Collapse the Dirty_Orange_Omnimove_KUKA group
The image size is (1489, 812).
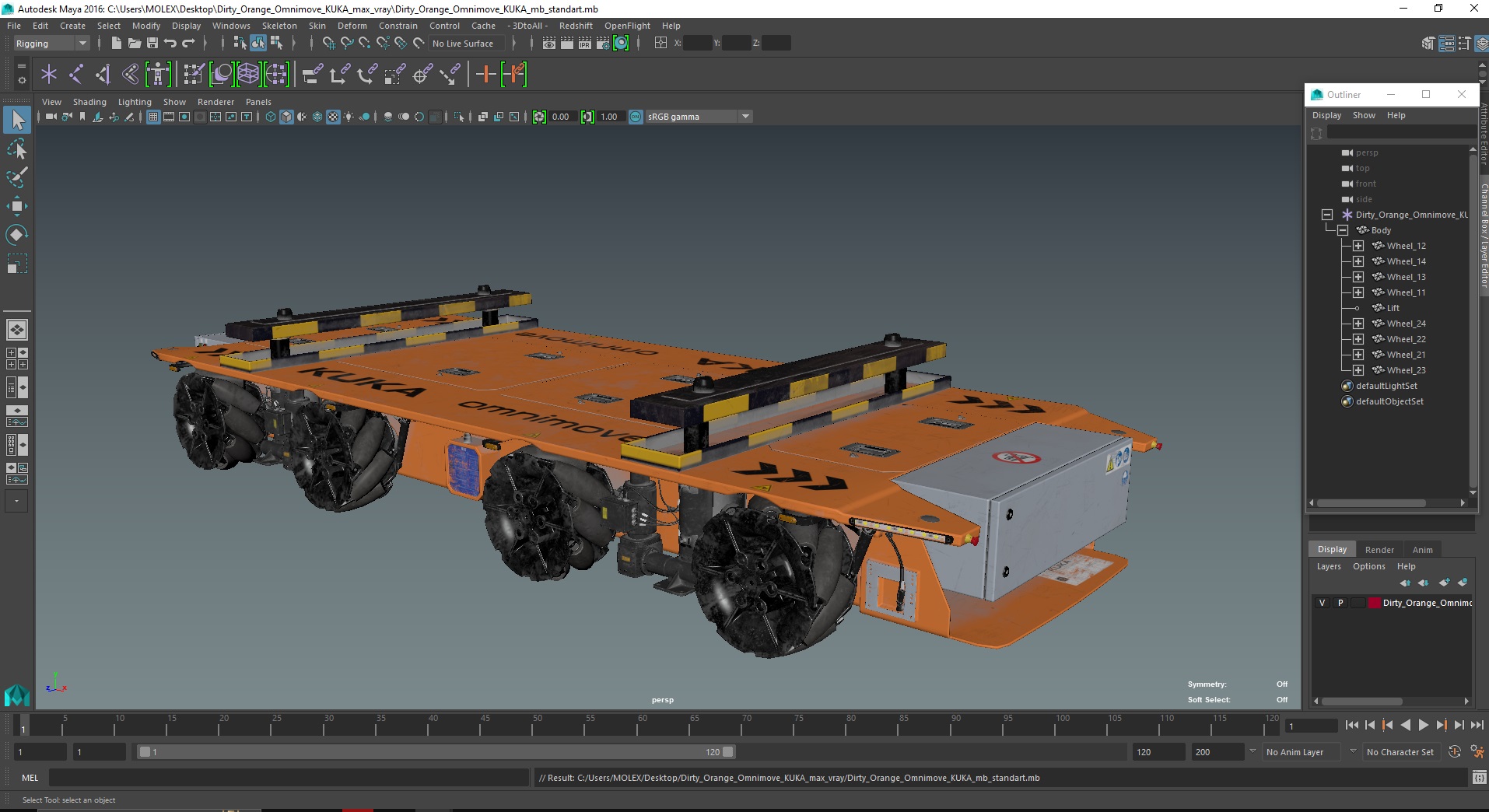[1327, 215]
